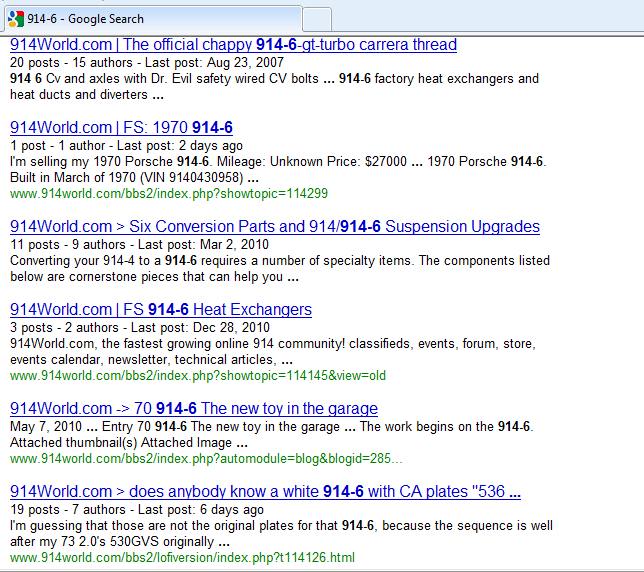Click the green lofiversion URL ending t114126.html
Image resolution: width=644 pixels, height=572 pixels.
pyautogui.click(x=182, y=557)
